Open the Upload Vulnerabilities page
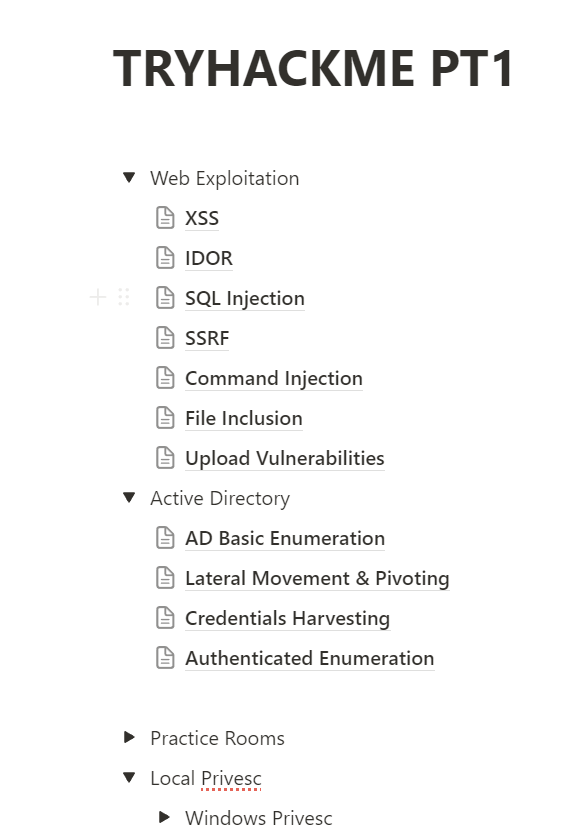 [285, 459]
